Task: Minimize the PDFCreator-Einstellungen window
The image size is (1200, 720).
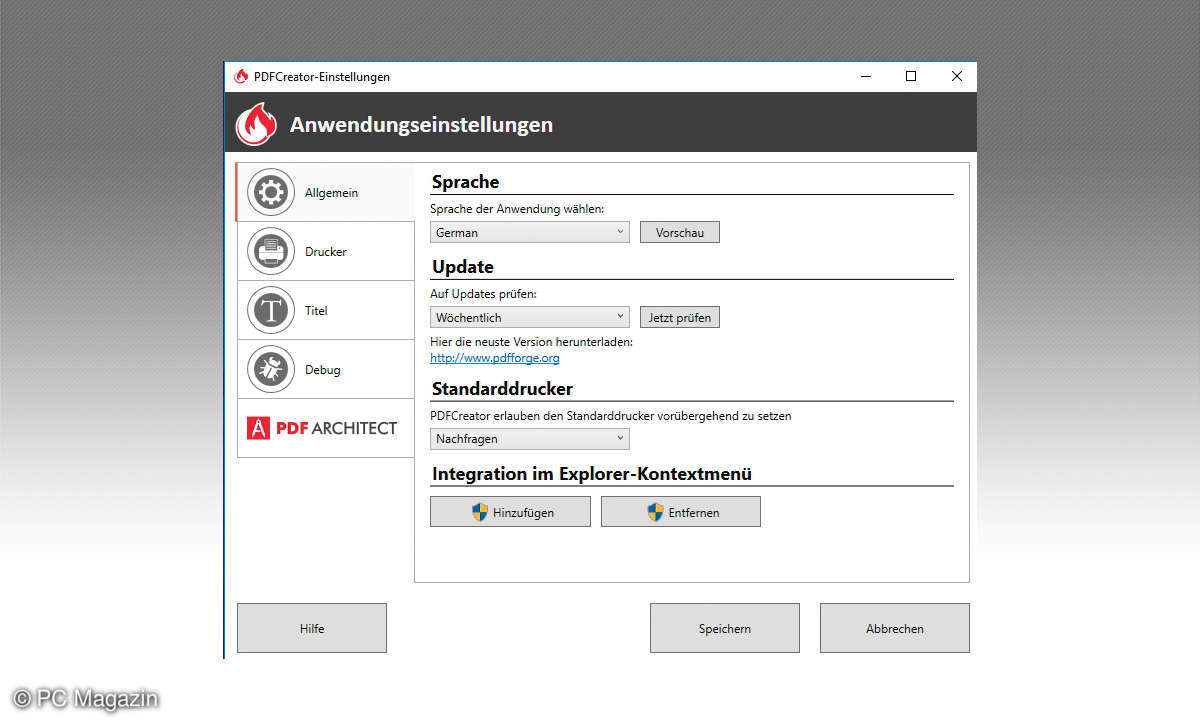Action: click(x=865, y=77)
